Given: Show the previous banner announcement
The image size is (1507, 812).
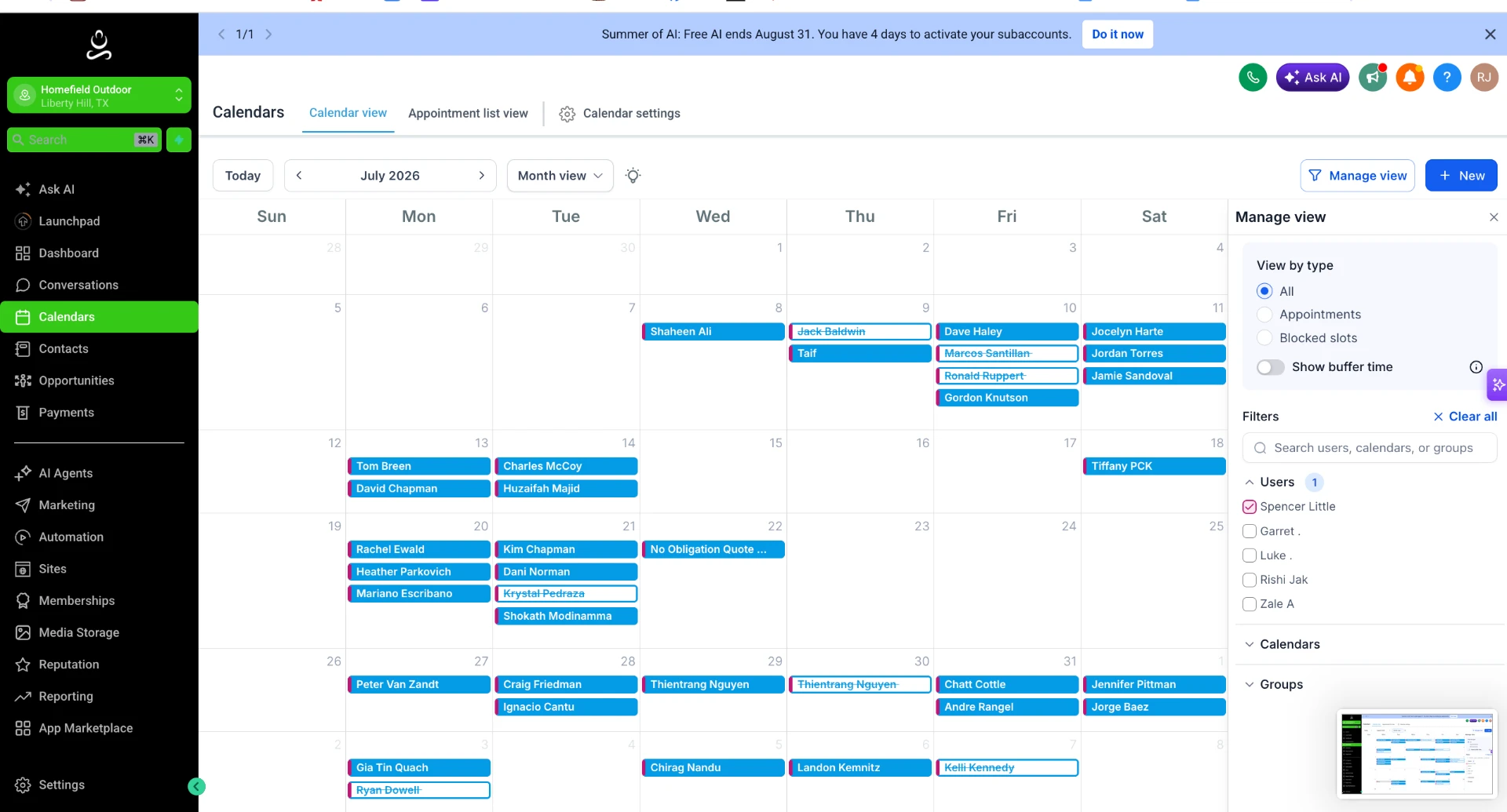Looking at the screenshot, I should point(221,35).
